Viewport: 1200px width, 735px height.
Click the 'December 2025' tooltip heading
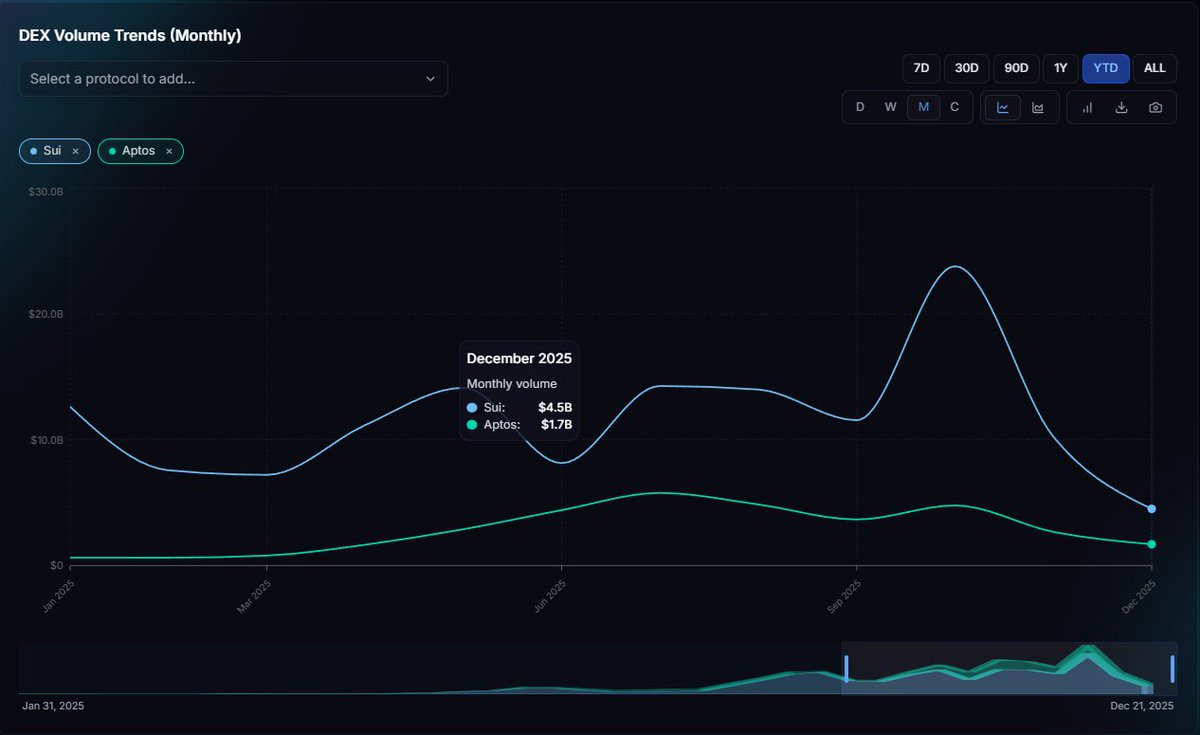pos(519,359)
